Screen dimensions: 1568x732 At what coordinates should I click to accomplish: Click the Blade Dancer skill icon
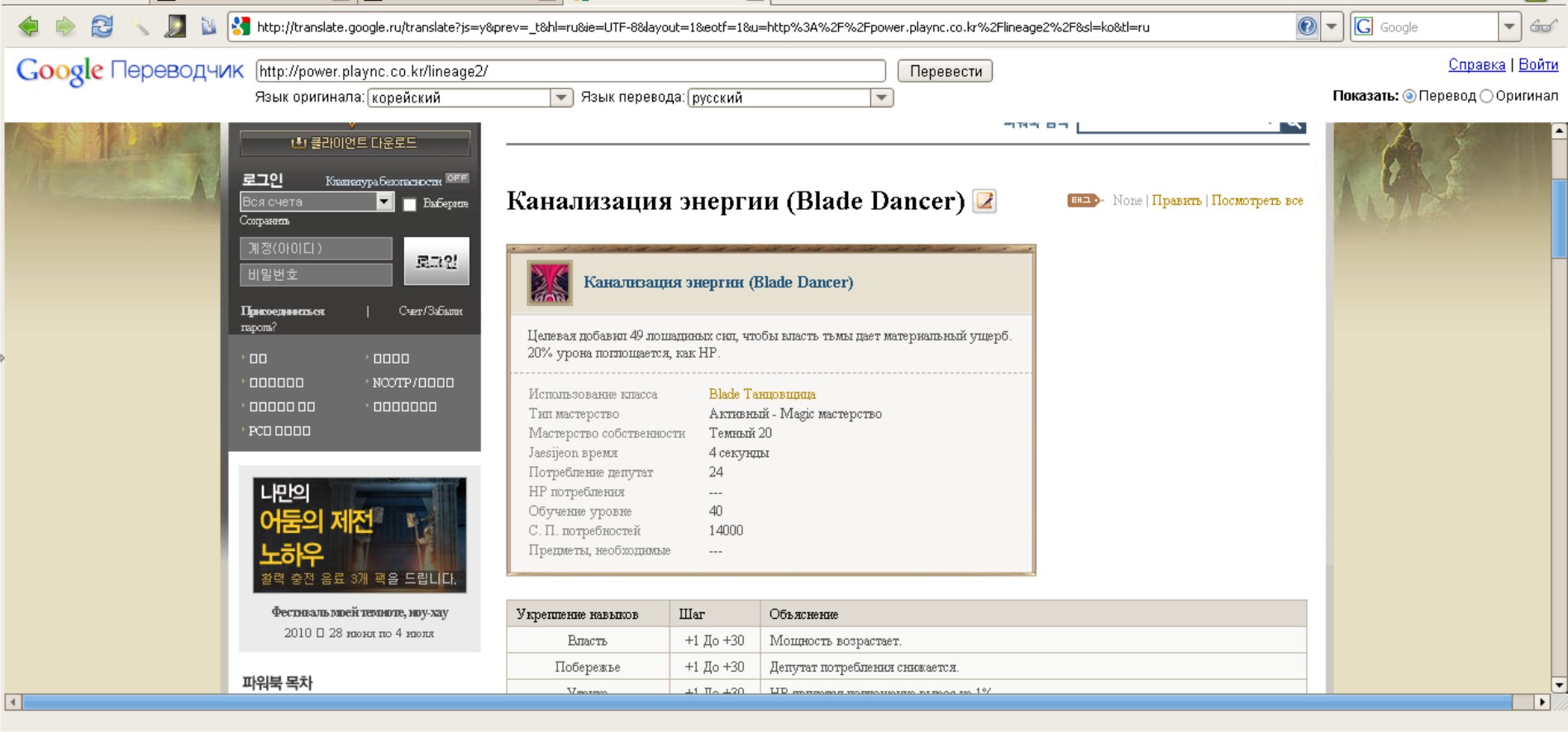(550, 283)
